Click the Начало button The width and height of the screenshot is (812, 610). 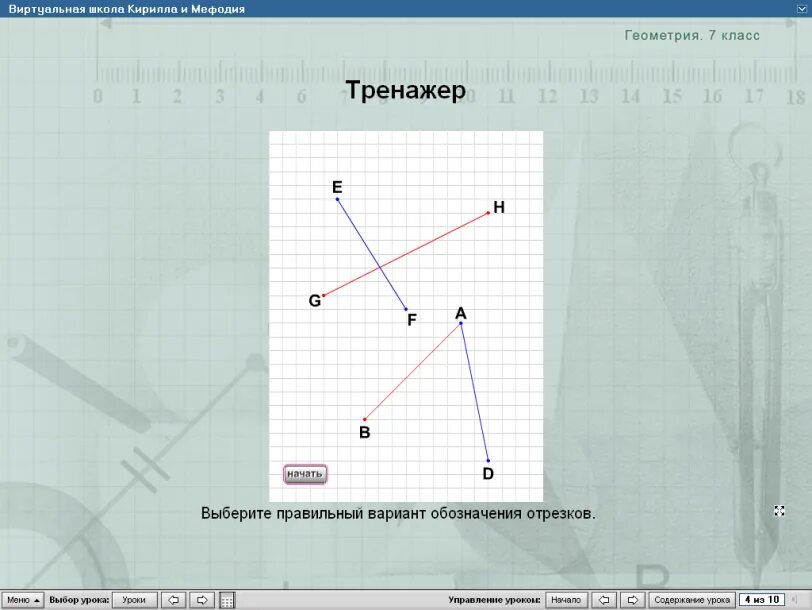pos(566,600)
